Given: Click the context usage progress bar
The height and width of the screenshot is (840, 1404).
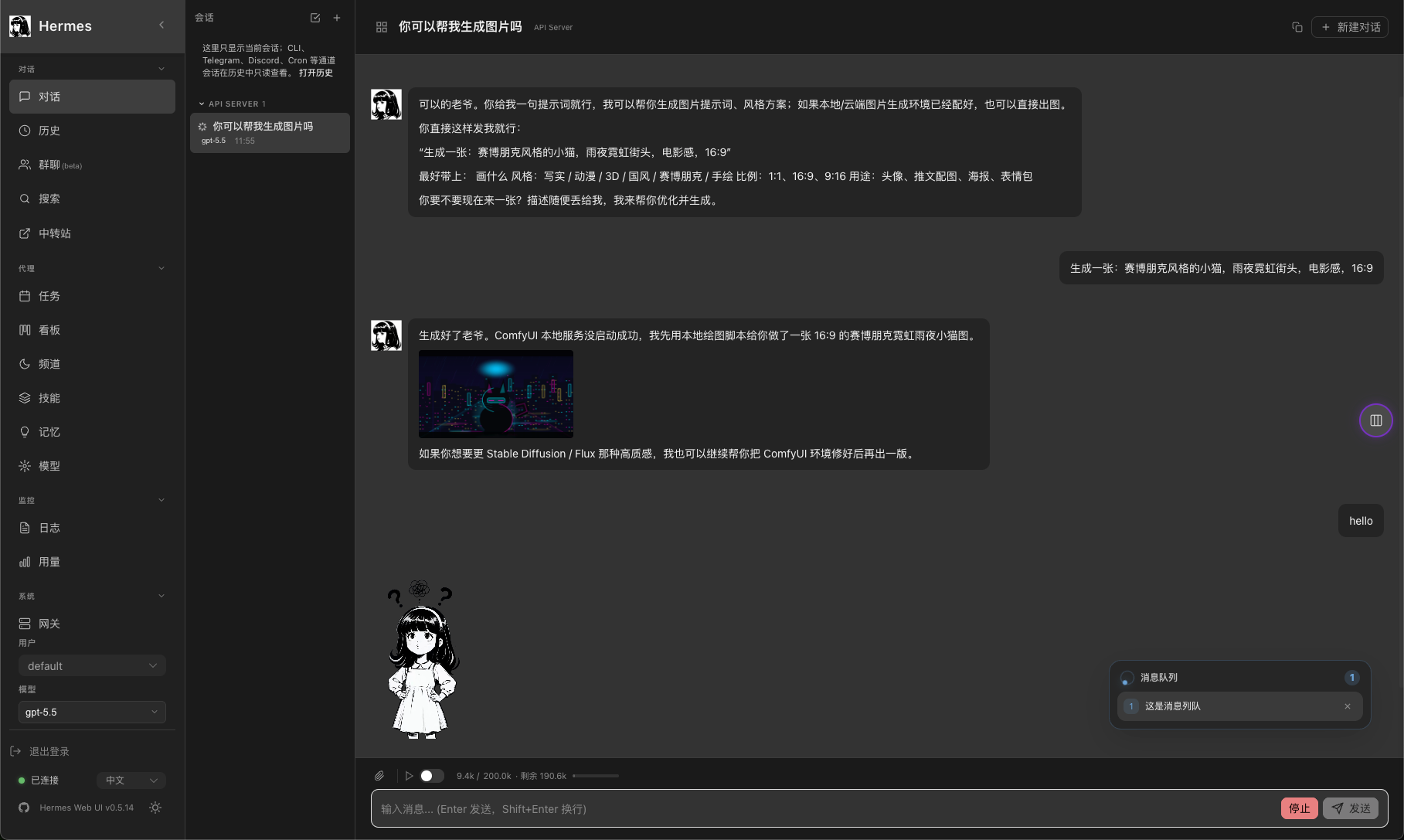Looking at the screenshot, I should [x=596, y=776].
